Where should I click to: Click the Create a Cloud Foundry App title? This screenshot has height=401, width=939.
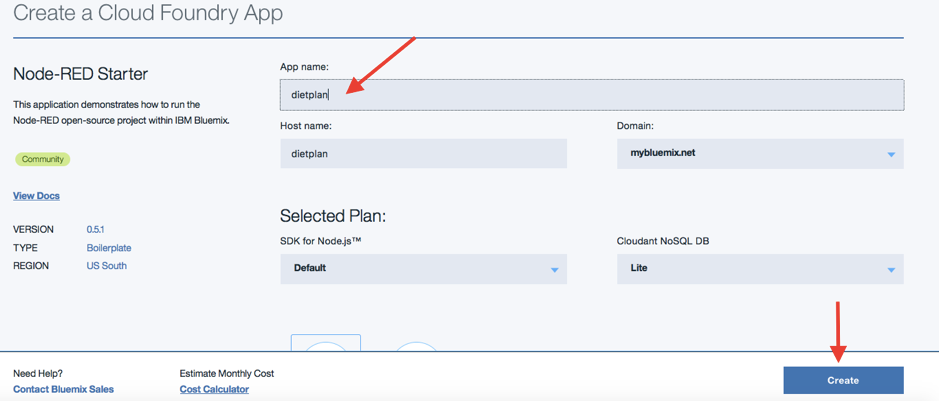point(147,14)
